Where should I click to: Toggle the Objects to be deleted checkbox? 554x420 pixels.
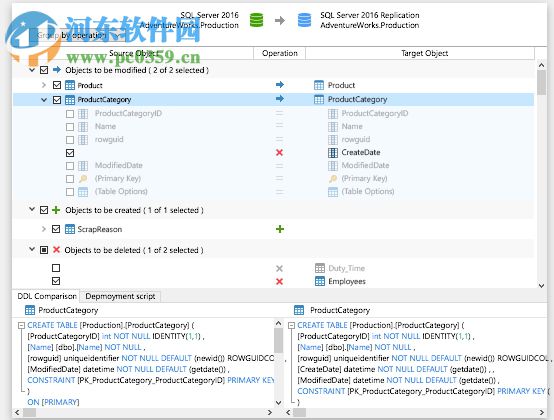(44, 250)
